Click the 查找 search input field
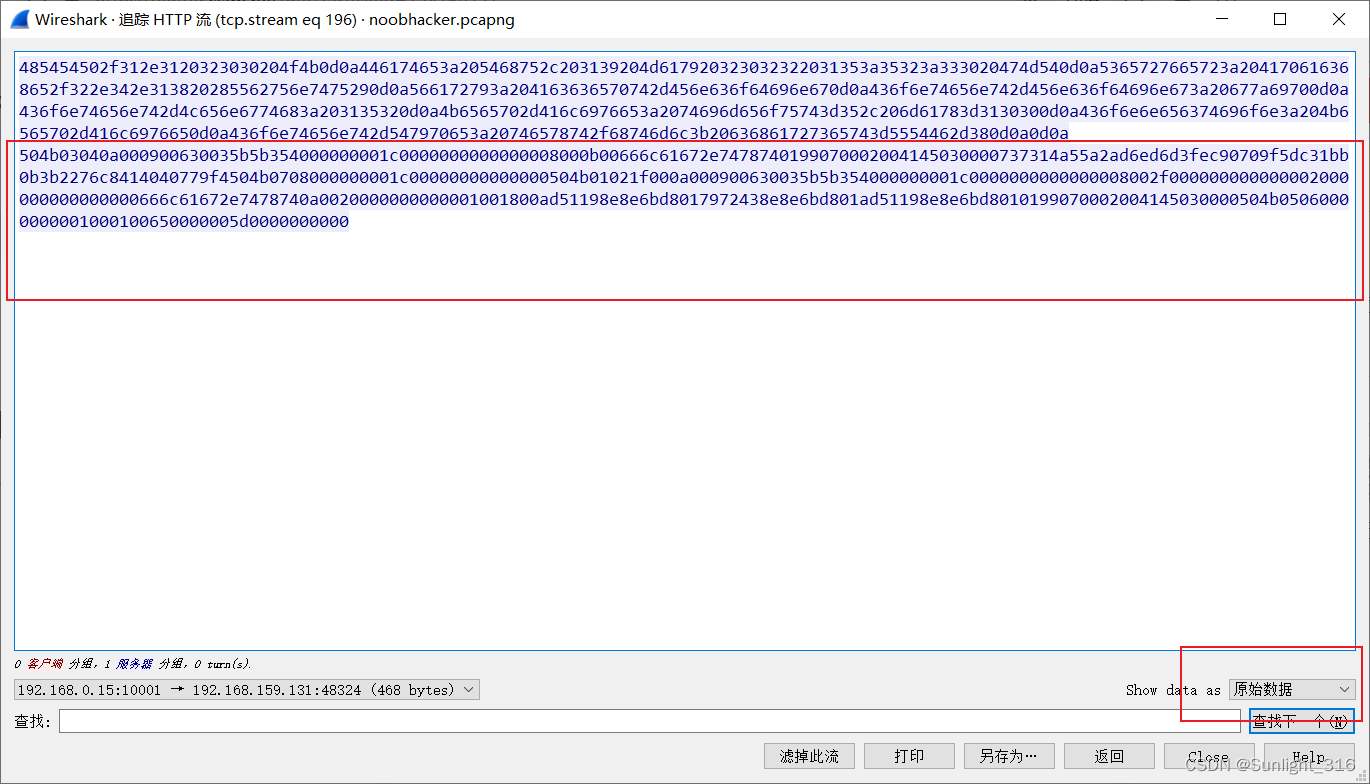 point(649,721)
